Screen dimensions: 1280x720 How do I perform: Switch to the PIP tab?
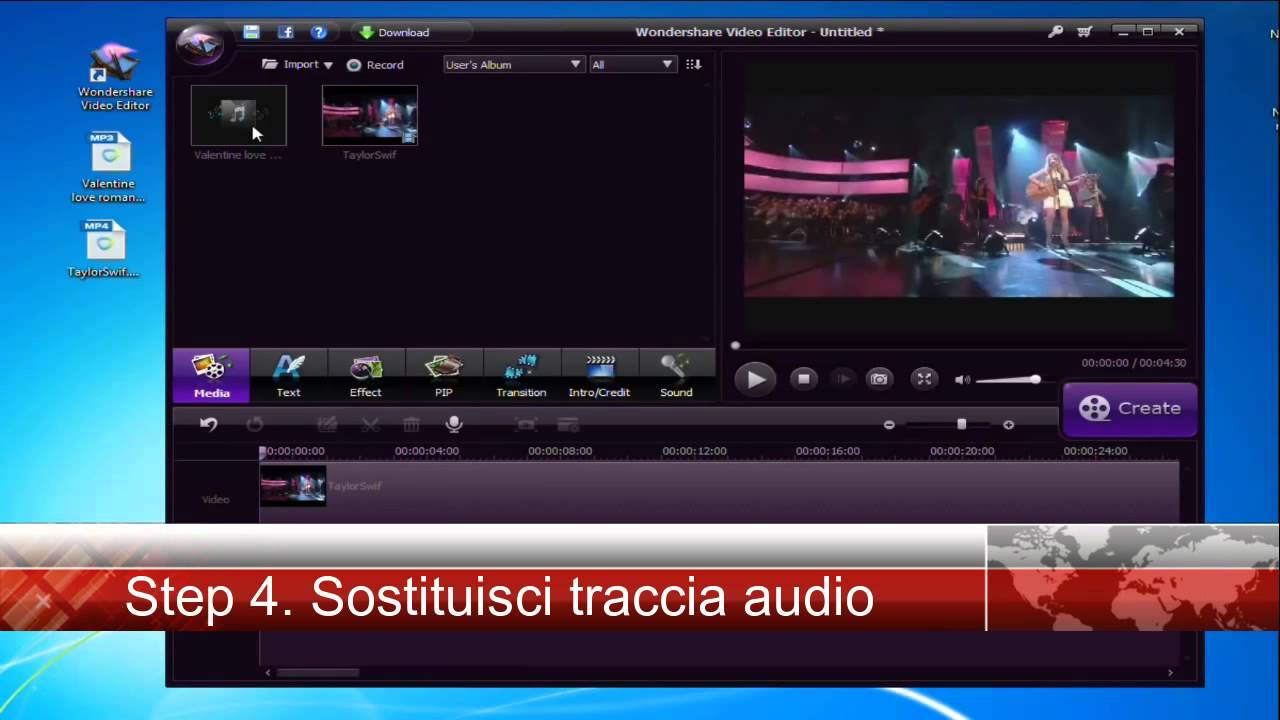pyautogui.click(x=443, y=375)
